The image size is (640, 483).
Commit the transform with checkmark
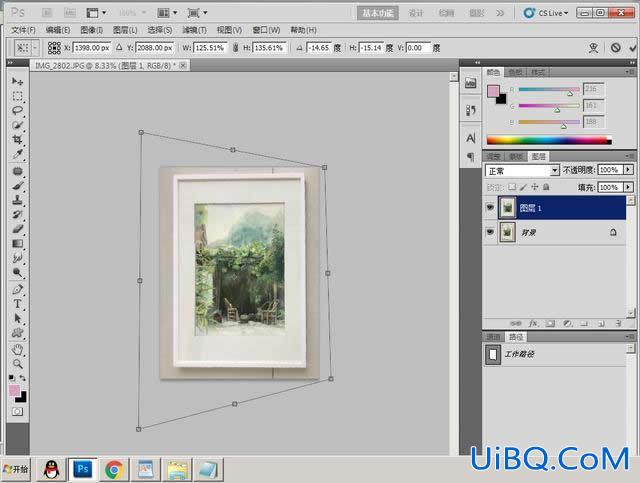point(633,48)
